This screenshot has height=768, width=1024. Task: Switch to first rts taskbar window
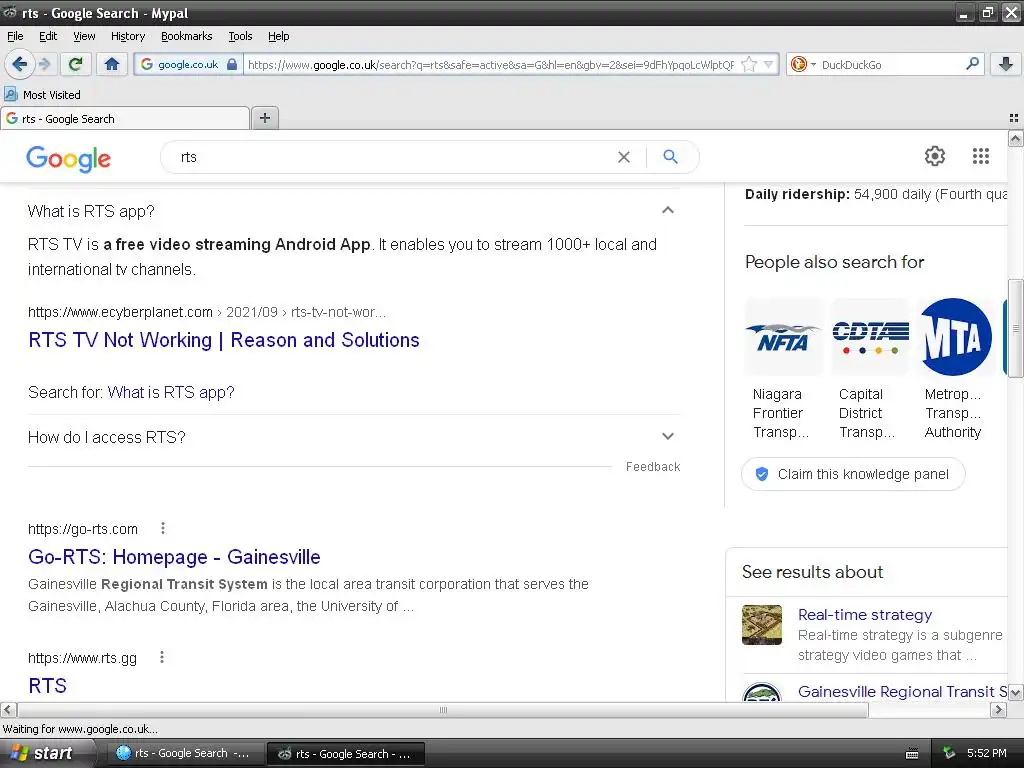click(x=184, y=754)
